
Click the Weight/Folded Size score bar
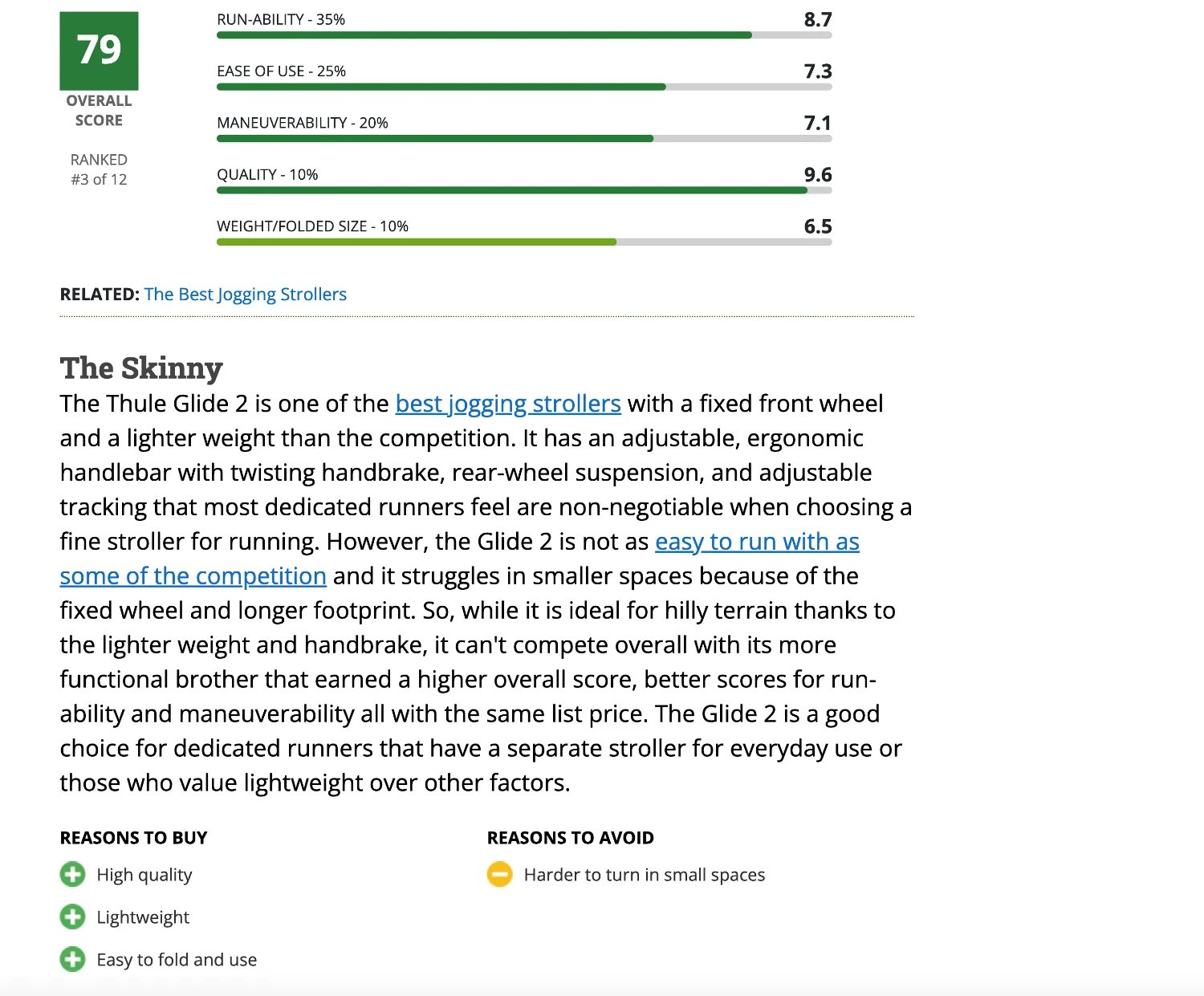point(523,242)
